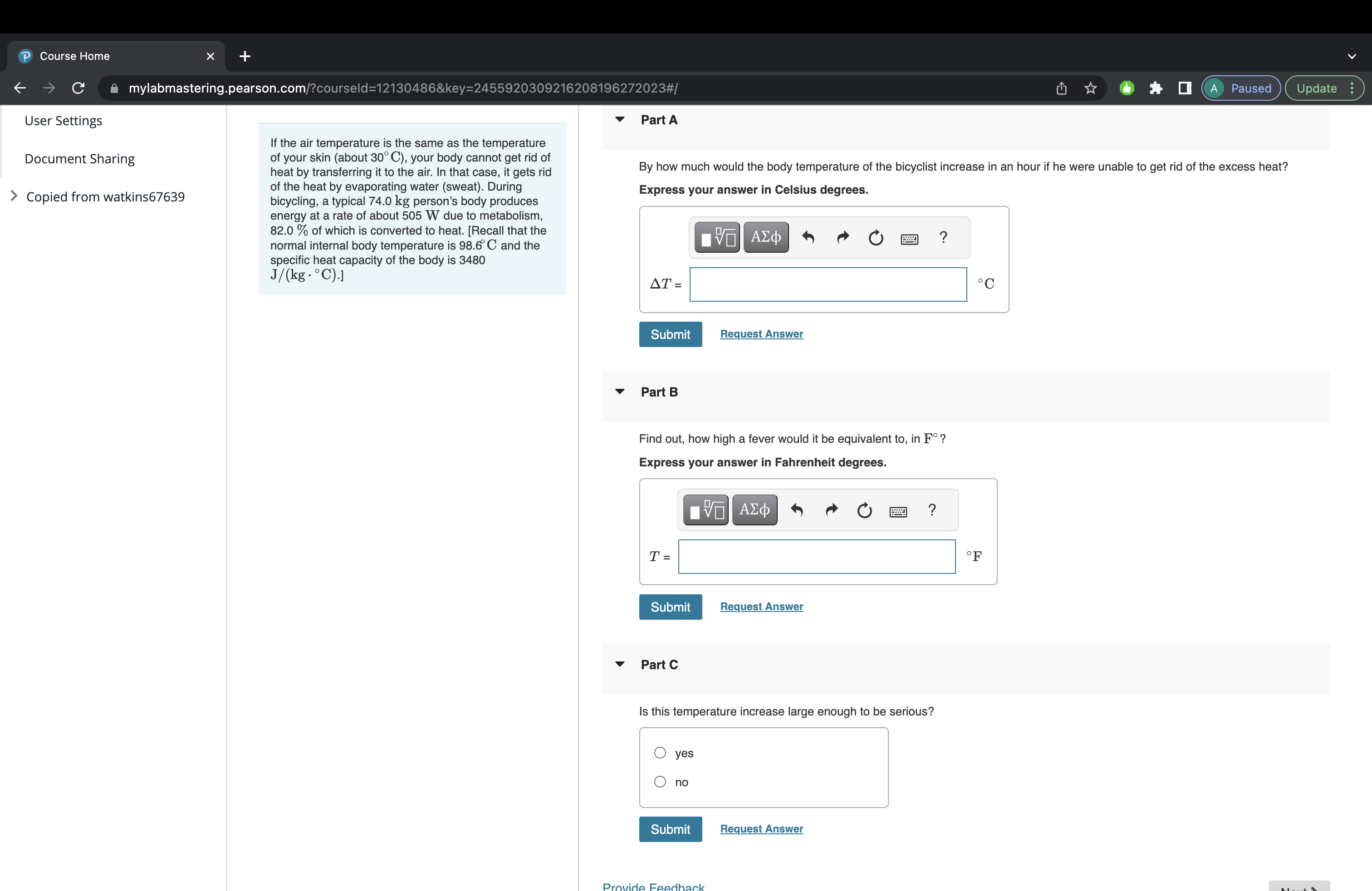This screenshot has width=1372, height=891.
Task: Click inside the ΔT answer input field
Action: pyautogui.click(x=827, y=284)
